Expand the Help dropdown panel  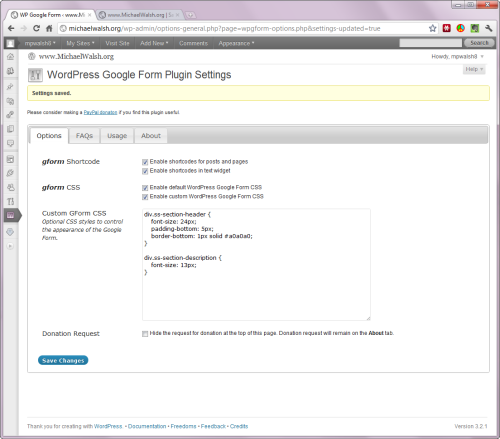tap(474, 69)
